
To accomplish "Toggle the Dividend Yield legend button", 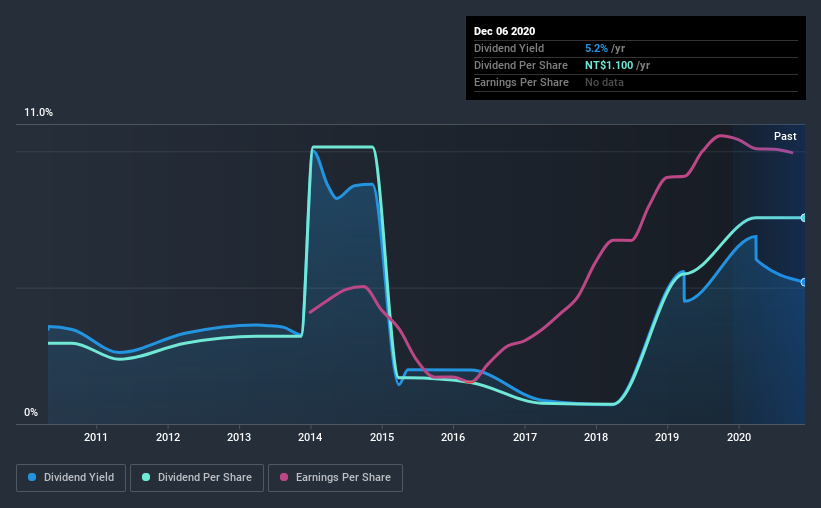I will [x=71, y=478].
